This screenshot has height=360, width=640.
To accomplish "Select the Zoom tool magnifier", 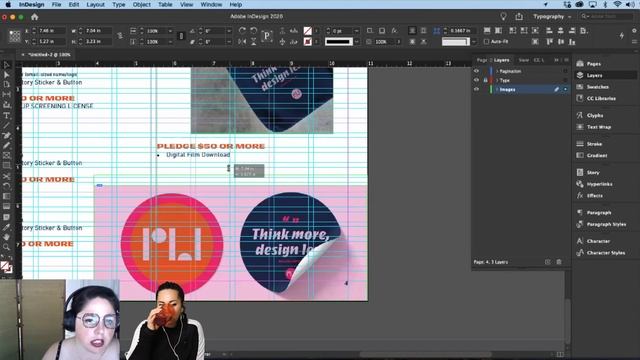I will pos(7,247).
